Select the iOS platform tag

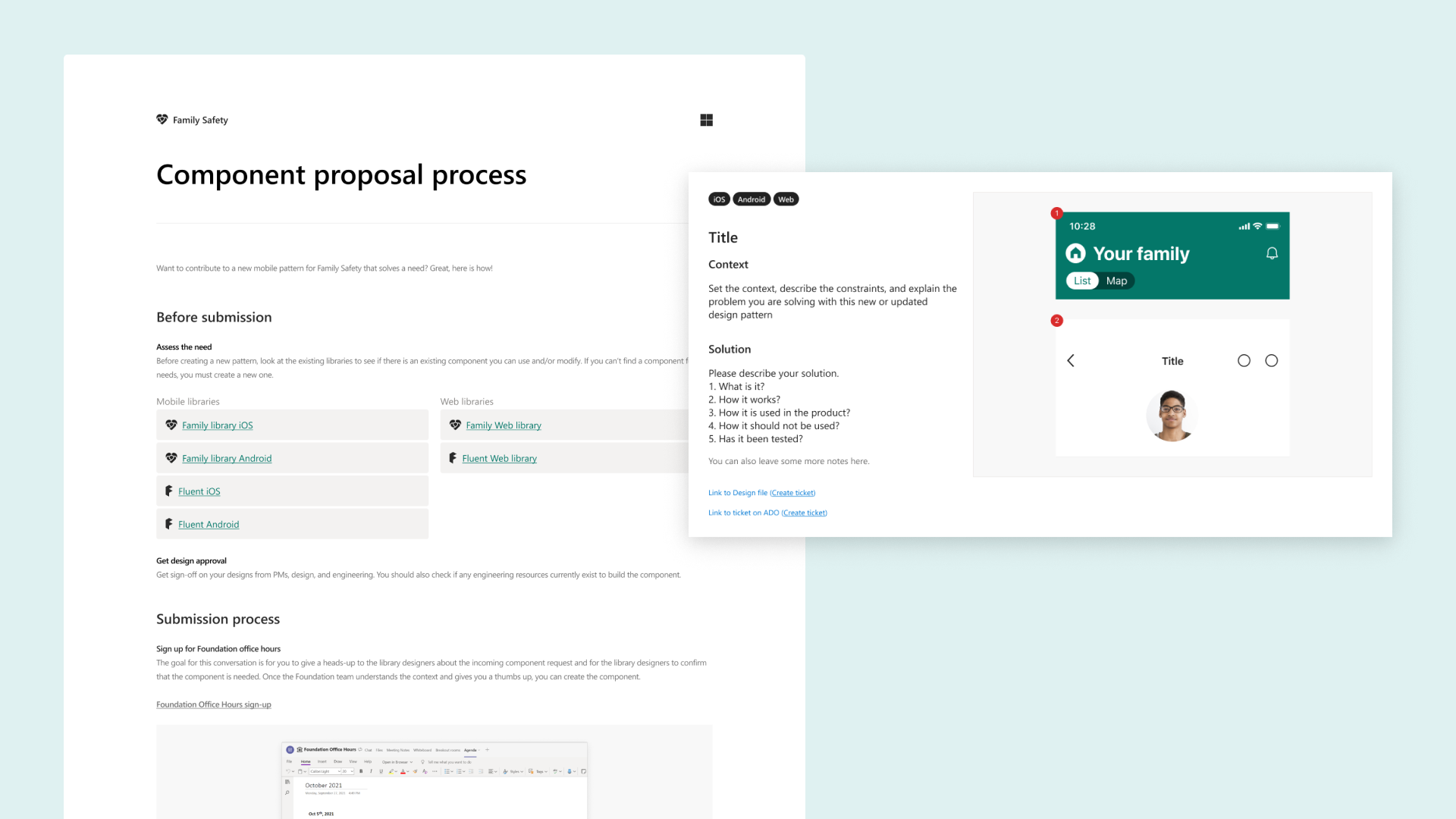pos(719,199)
